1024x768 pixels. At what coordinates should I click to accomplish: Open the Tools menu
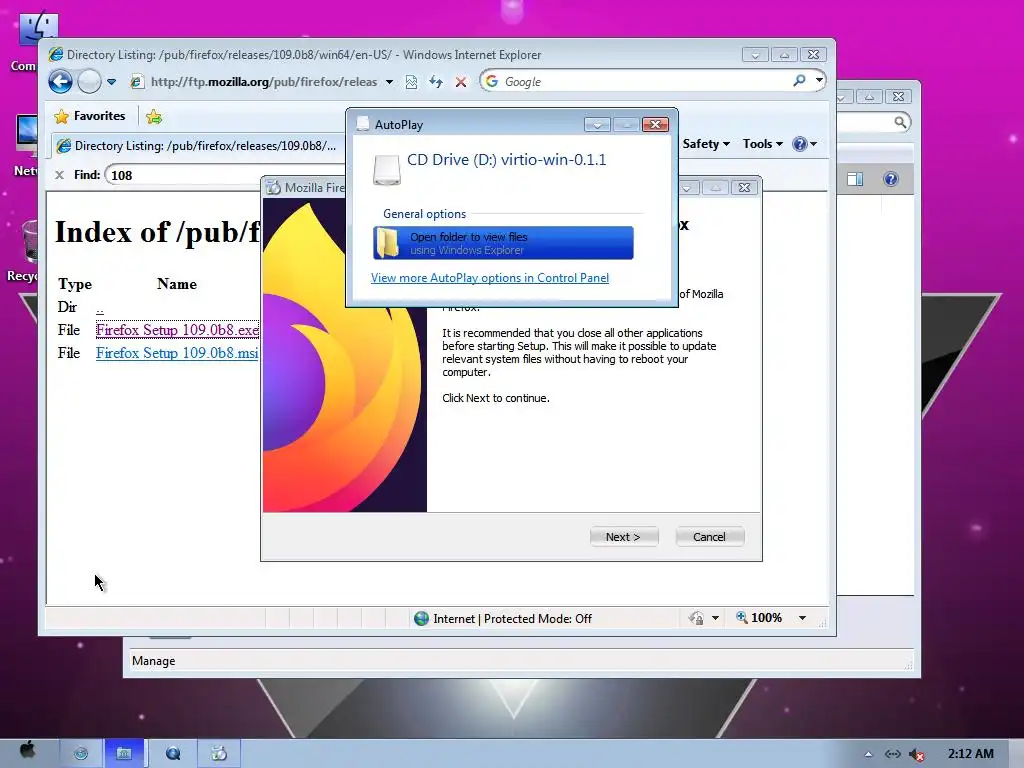tap(762, 144)
